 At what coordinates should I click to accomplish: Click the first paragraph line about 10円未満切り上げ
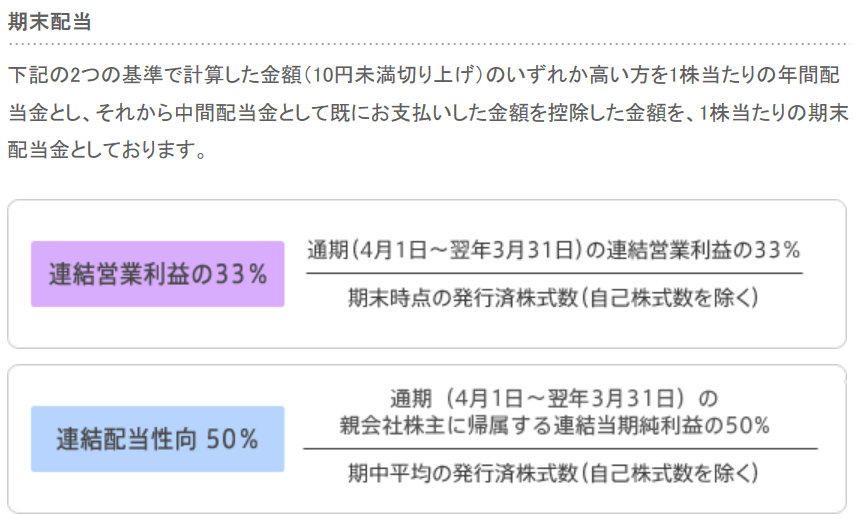(x=424, y=75)
